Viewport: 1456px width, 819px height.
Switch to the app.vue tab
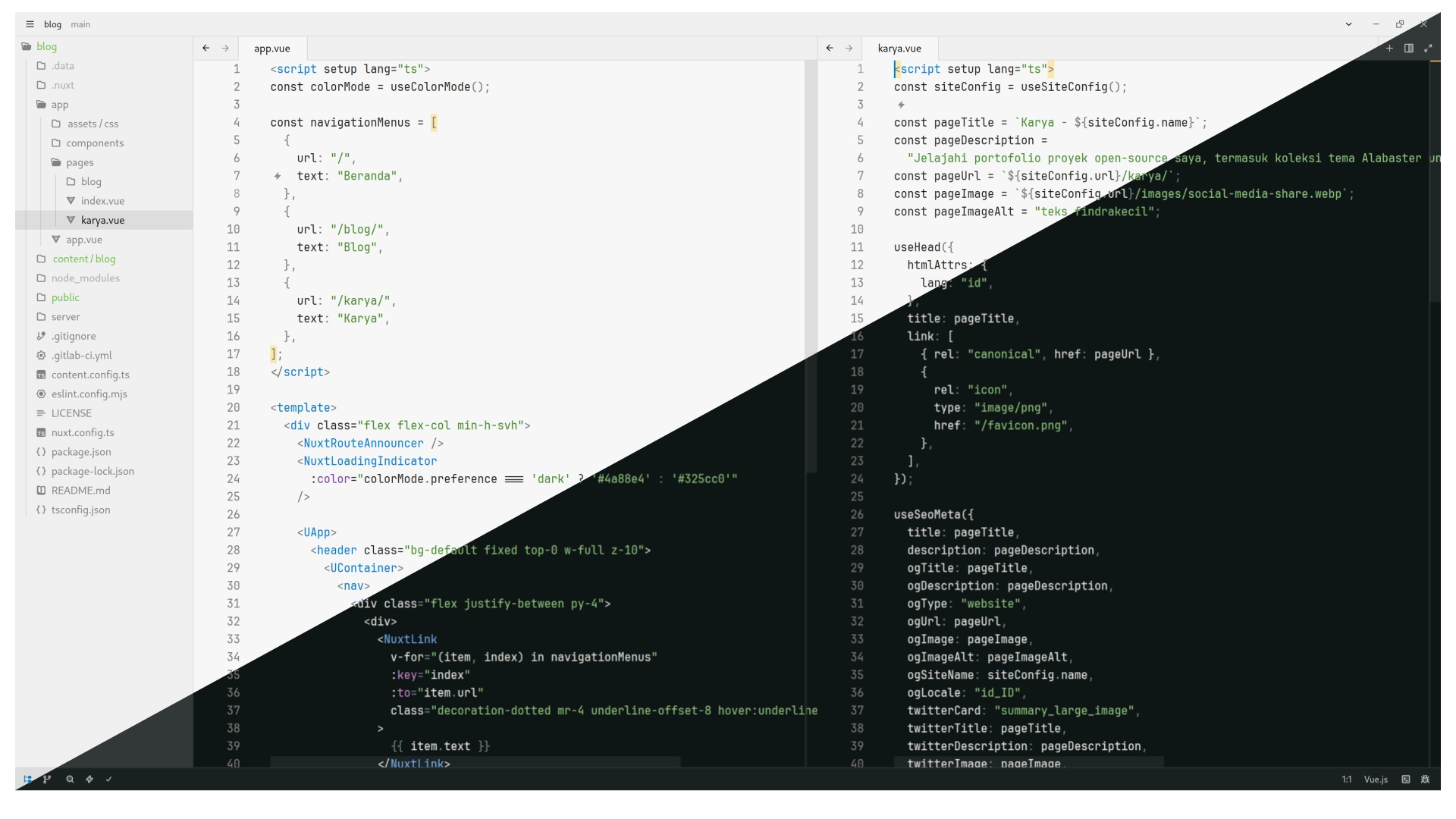tap(271, 48)
